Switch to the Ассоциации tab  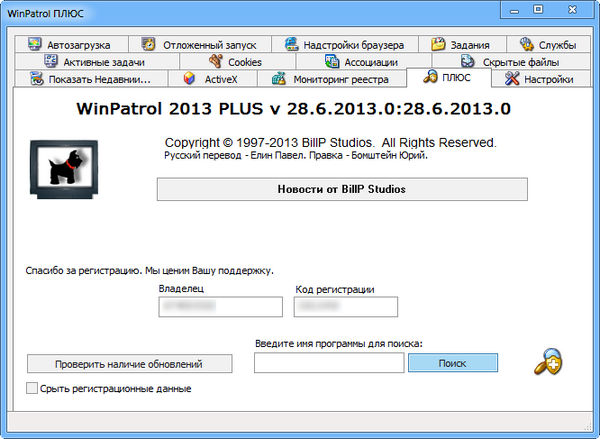(x=364, y=62)
